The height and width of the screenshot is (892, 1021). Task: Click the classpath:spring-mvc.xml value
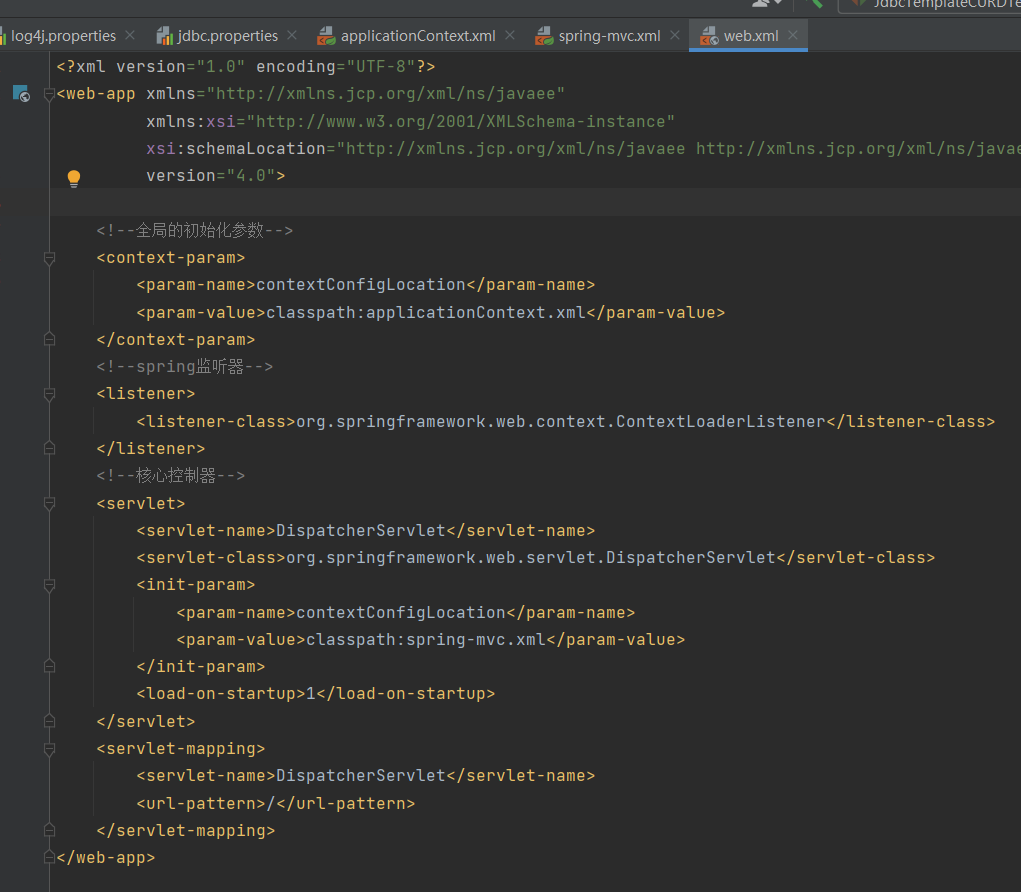pos(426,639)
